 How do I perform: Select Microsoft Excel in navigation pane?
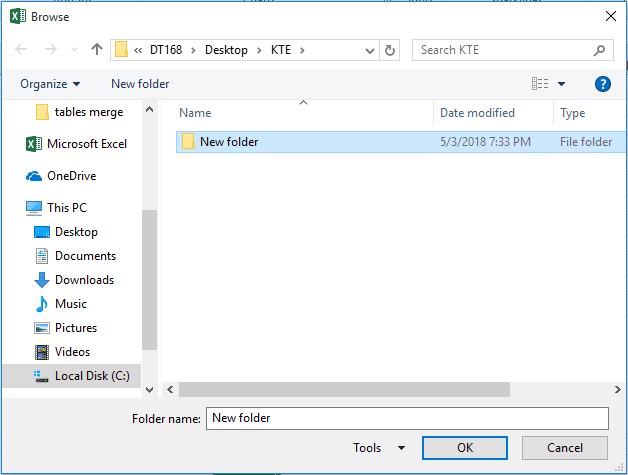click(86, 144)
